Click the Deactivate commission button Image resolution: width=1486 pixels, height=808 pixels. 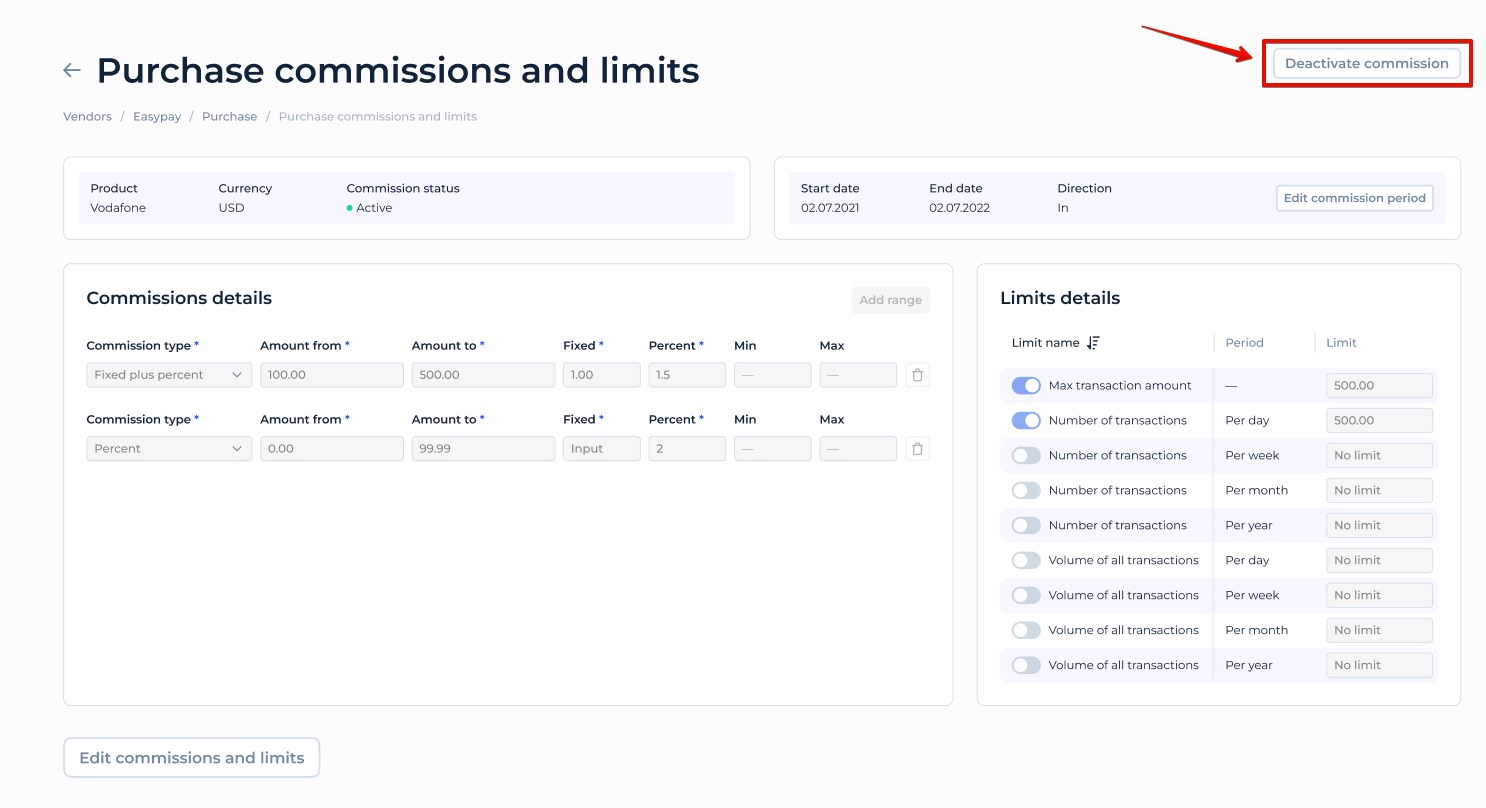point(1366,63)
